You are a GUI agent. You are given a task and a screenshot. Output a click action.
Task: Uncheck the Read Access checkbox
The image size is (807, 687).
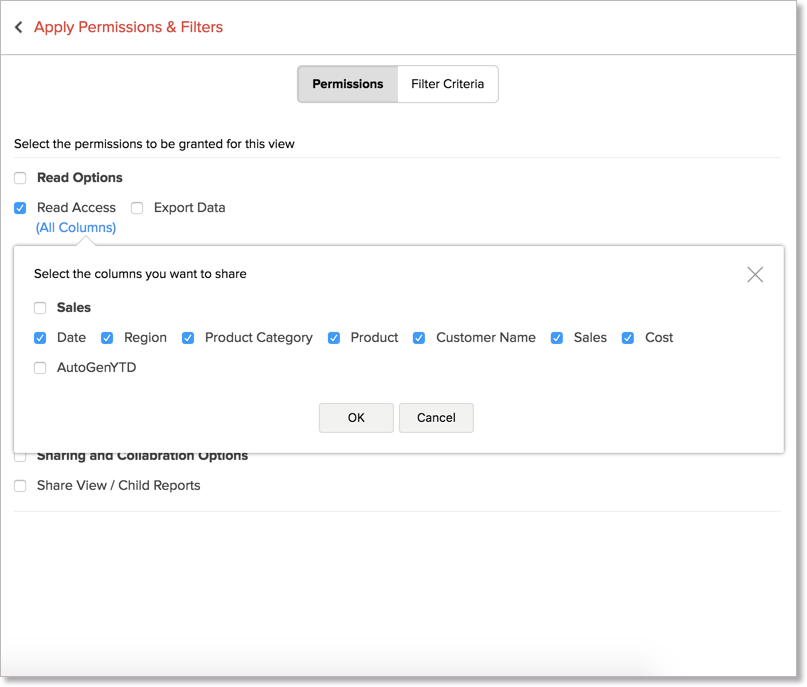20,208
